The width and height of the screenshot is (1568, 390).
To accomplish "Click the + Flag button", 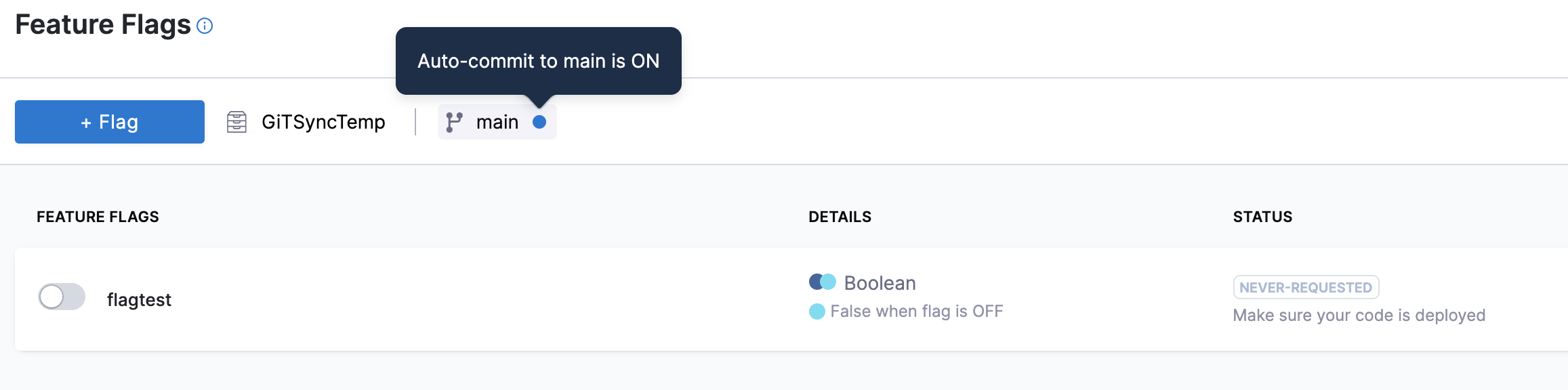I will pos(110,122).
